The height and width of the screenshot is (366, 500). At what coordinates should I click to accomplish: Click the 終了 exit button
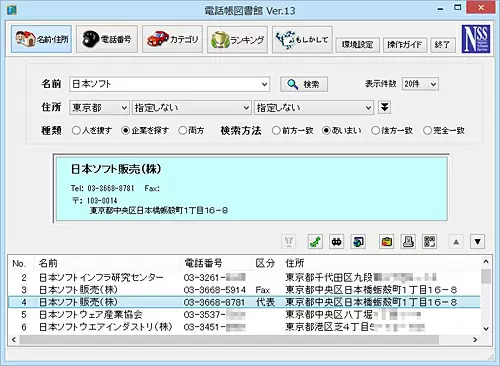pyautogui.click(x=443, y=45)
